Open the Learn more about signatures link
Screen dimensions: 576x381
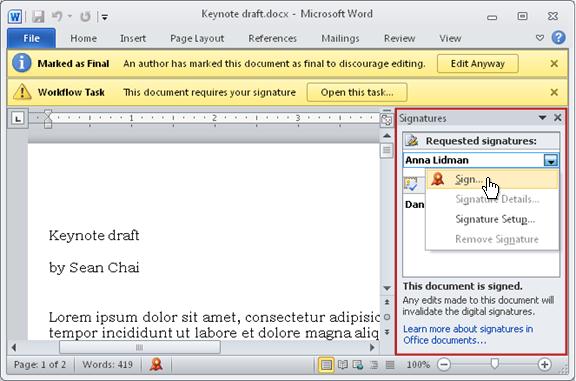(468, 335)
